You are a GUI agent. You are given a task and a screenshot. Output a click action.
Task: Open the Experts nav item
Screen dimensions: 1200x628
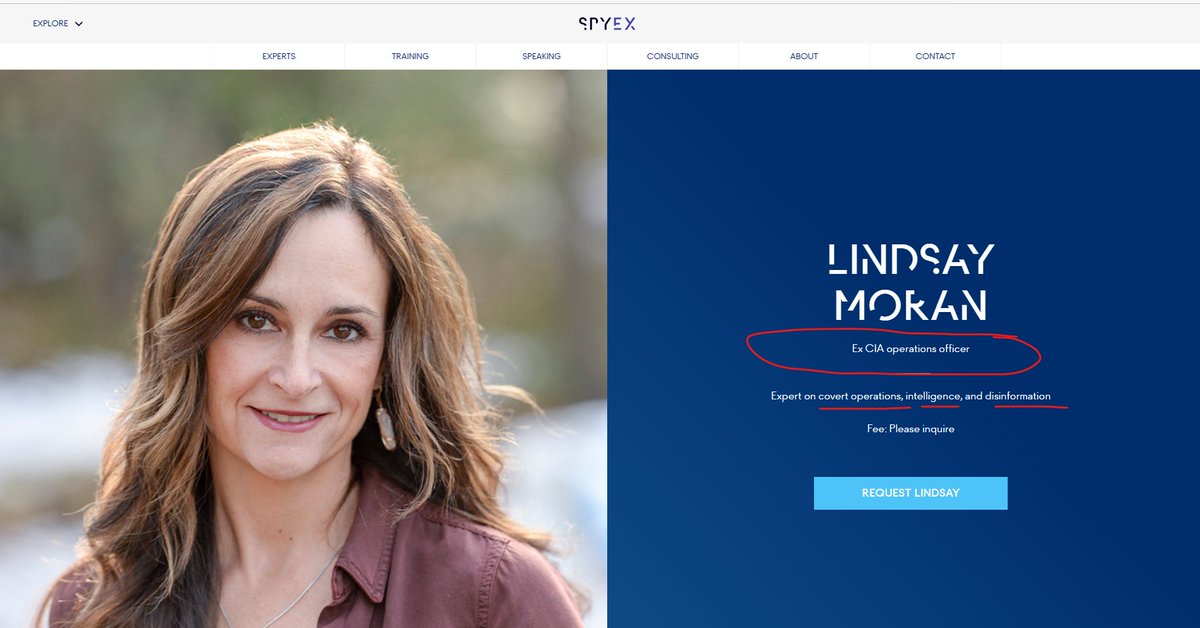click(x=279, y=56)
